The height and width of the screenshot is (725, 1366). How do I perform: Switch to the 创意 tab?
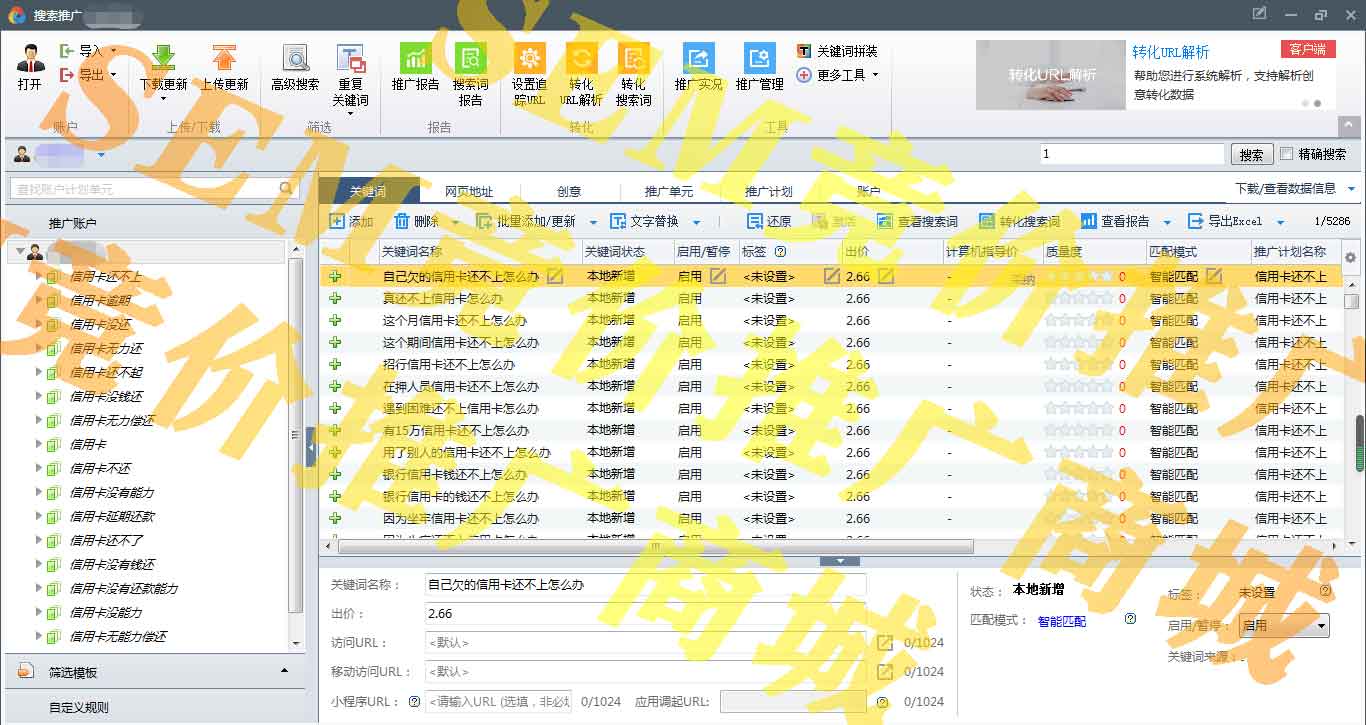point(569,192)
